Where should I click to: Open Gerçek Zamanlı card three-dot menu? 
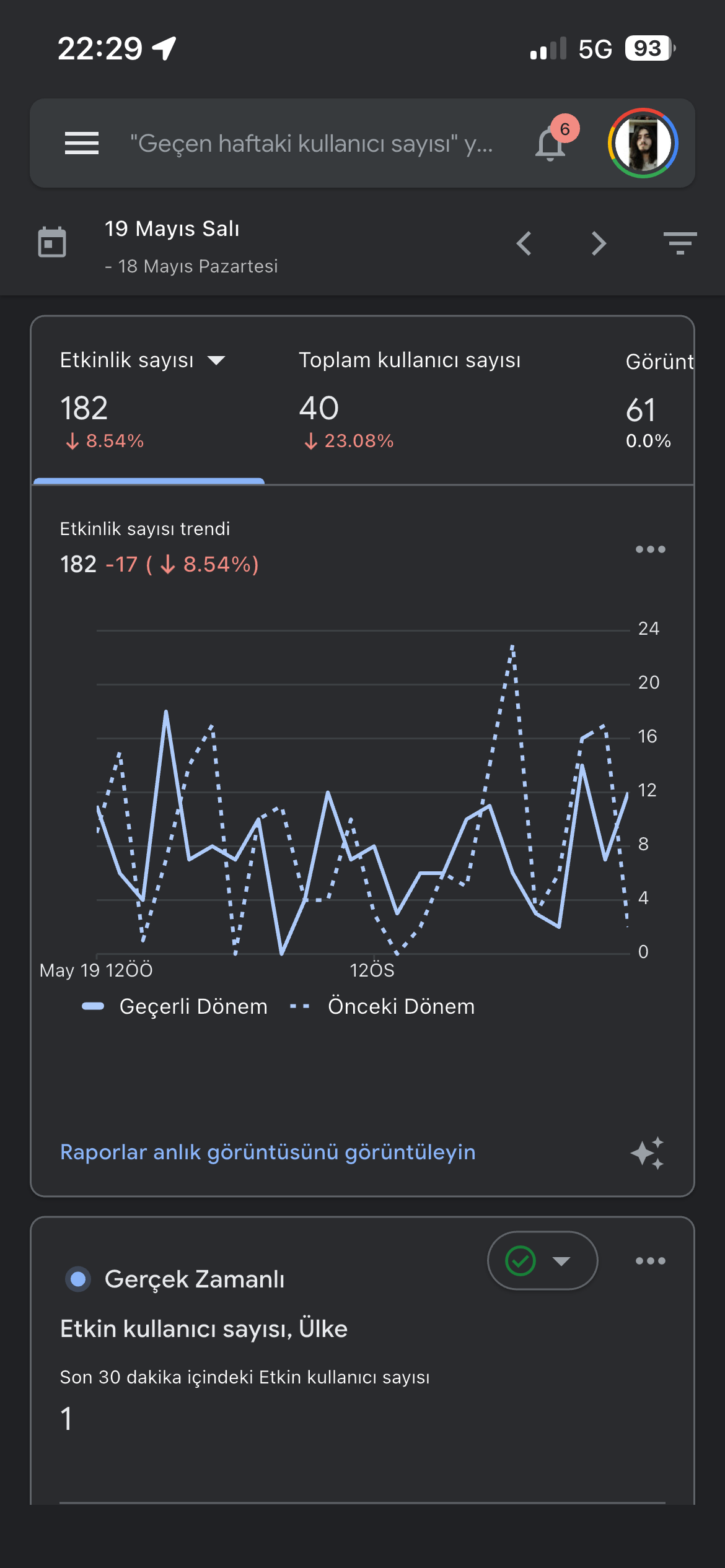point(650,1261)
